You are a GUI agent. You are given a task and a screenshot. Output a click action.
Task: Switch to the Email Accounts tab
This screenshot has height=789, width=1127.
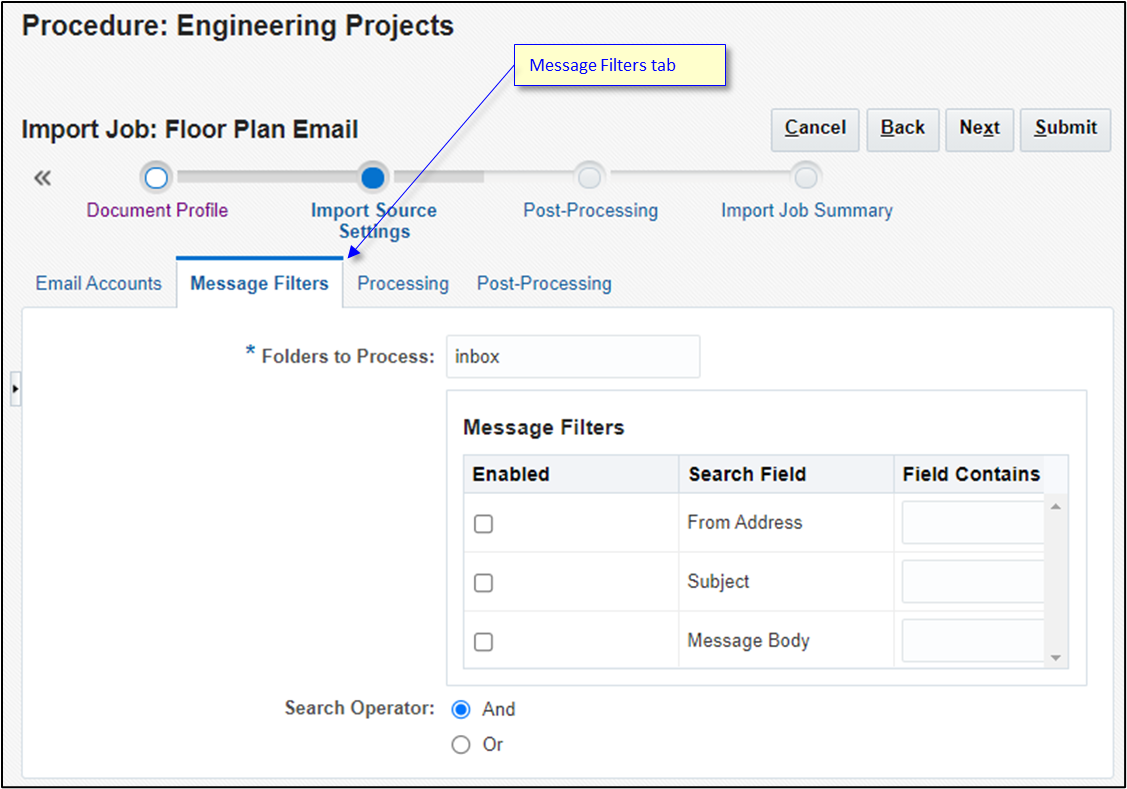(98, 283)
